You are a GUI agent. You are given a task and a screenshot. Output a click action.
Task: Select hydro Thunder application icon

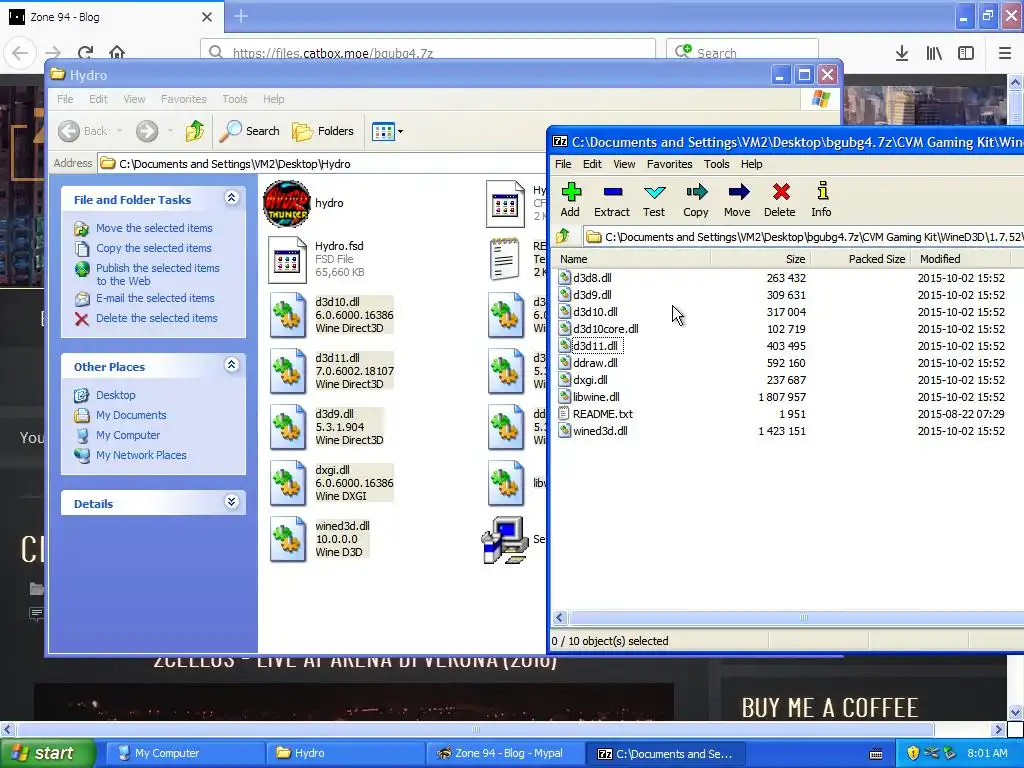pyautogui.click(x=287, y=204)
